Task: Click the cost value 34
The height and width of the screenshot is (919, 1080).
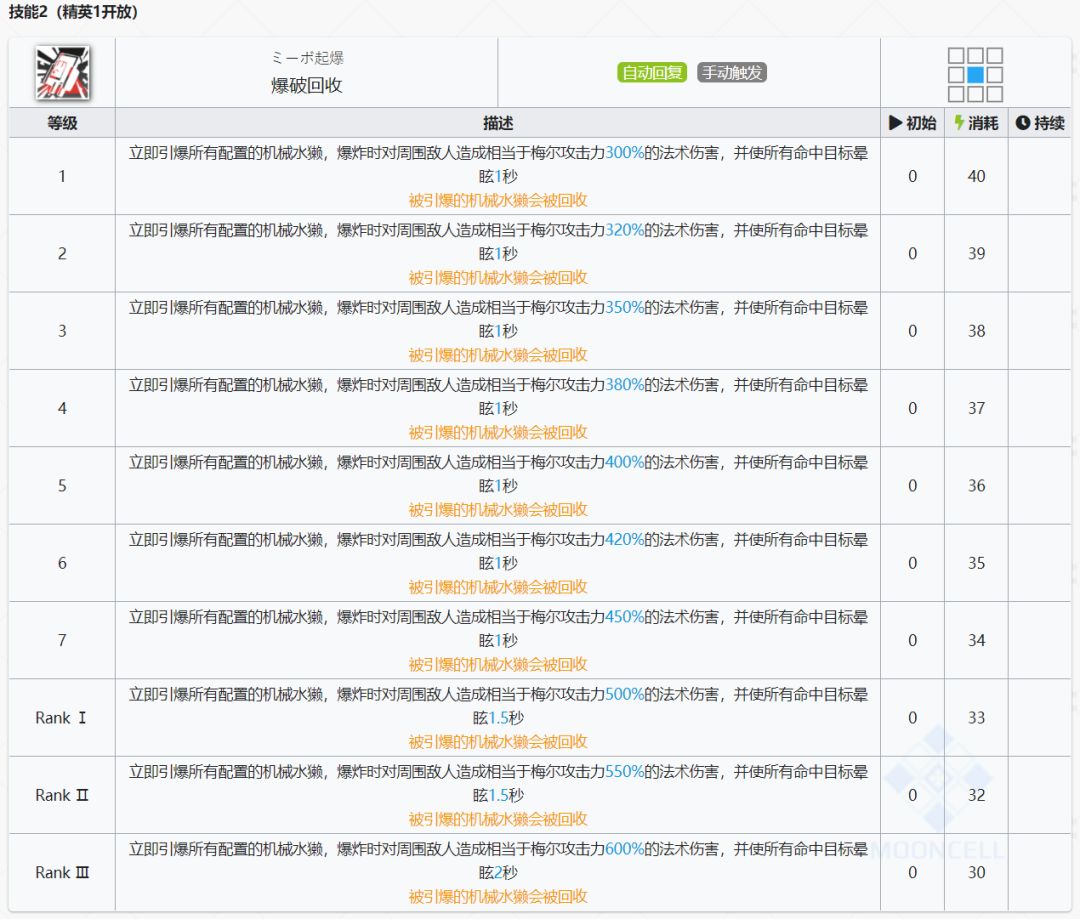Action: pos(976,641)
